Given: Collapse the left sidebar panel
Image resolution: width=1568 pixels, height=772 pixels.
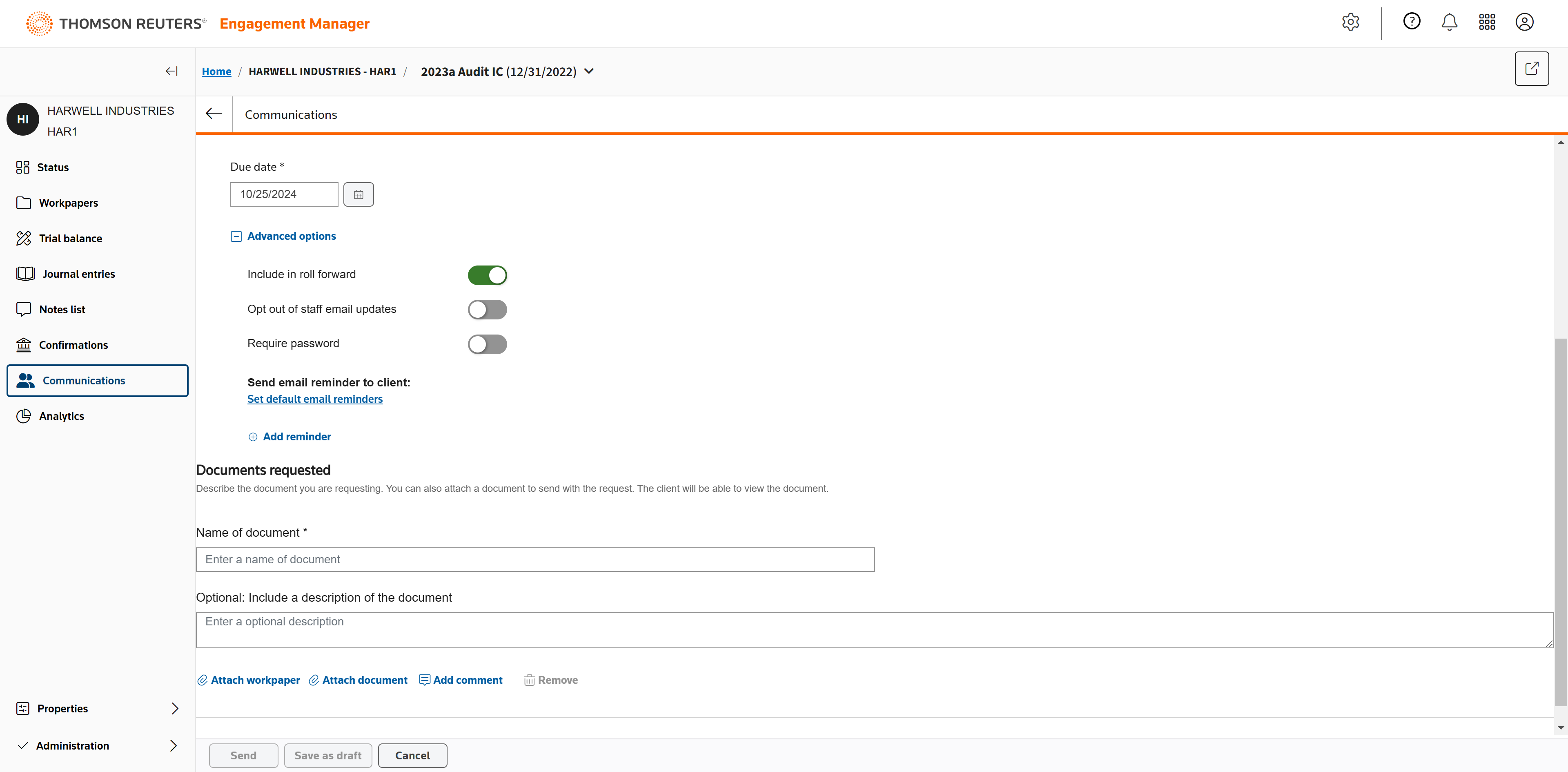Looking at the screenshot, I should (x=171, y=71).
